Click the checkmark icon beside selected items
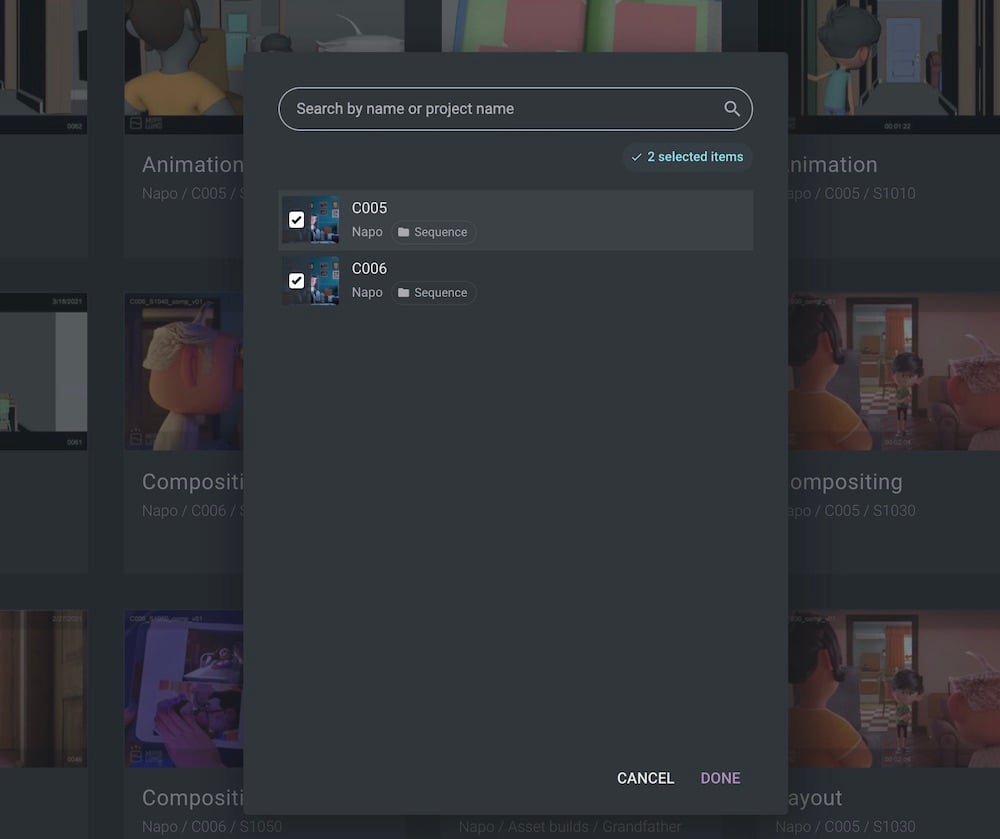Screen dimensions: 1000x839 tap(636, 157)
